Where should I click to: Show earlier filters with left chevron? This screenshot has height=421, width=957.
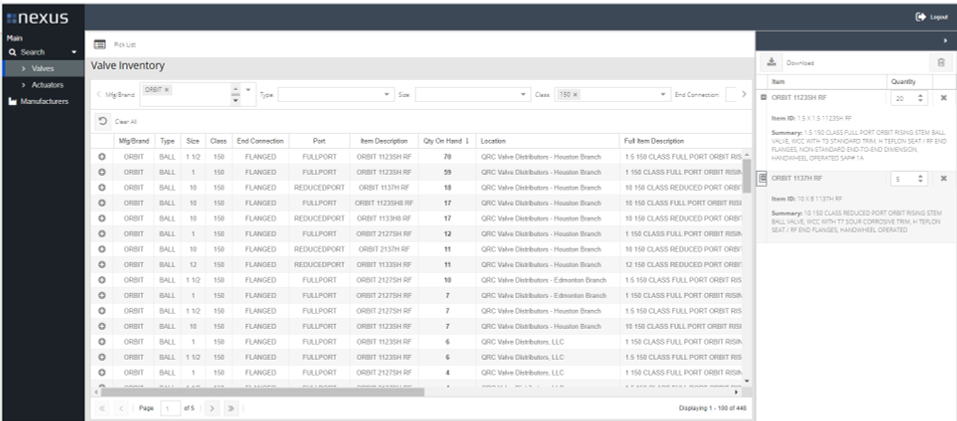pos(98,94)
